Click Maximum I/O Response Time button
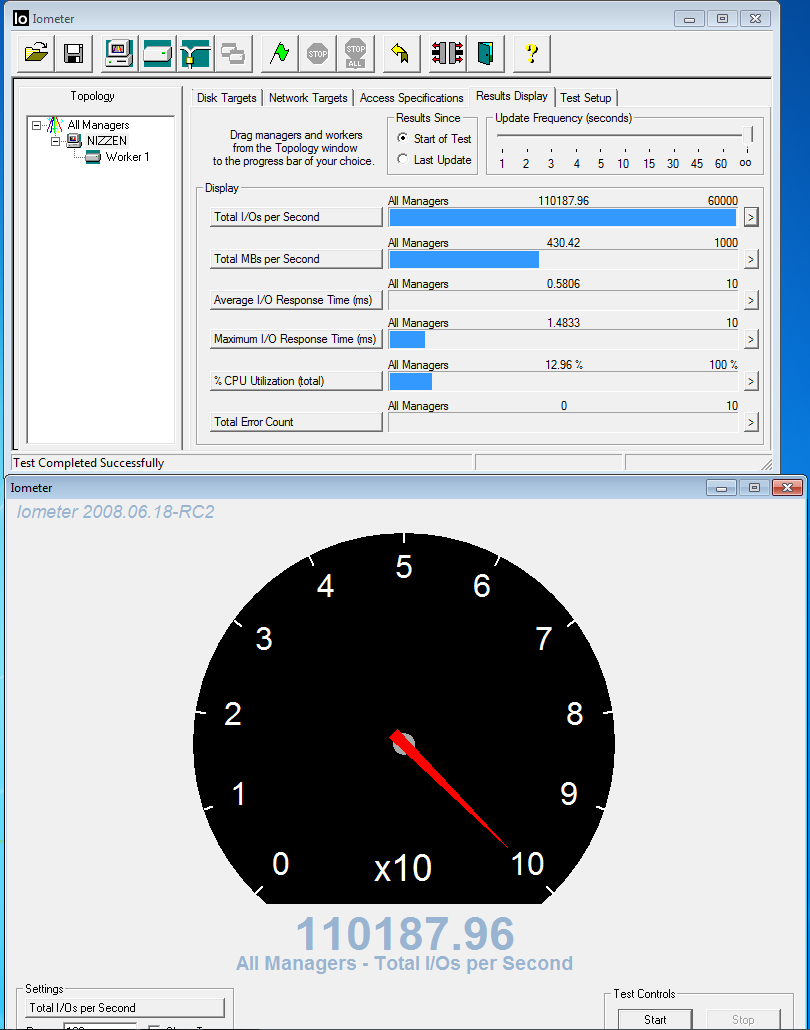The width and height of the screenshot is (810, 1030). pos(296,339)
